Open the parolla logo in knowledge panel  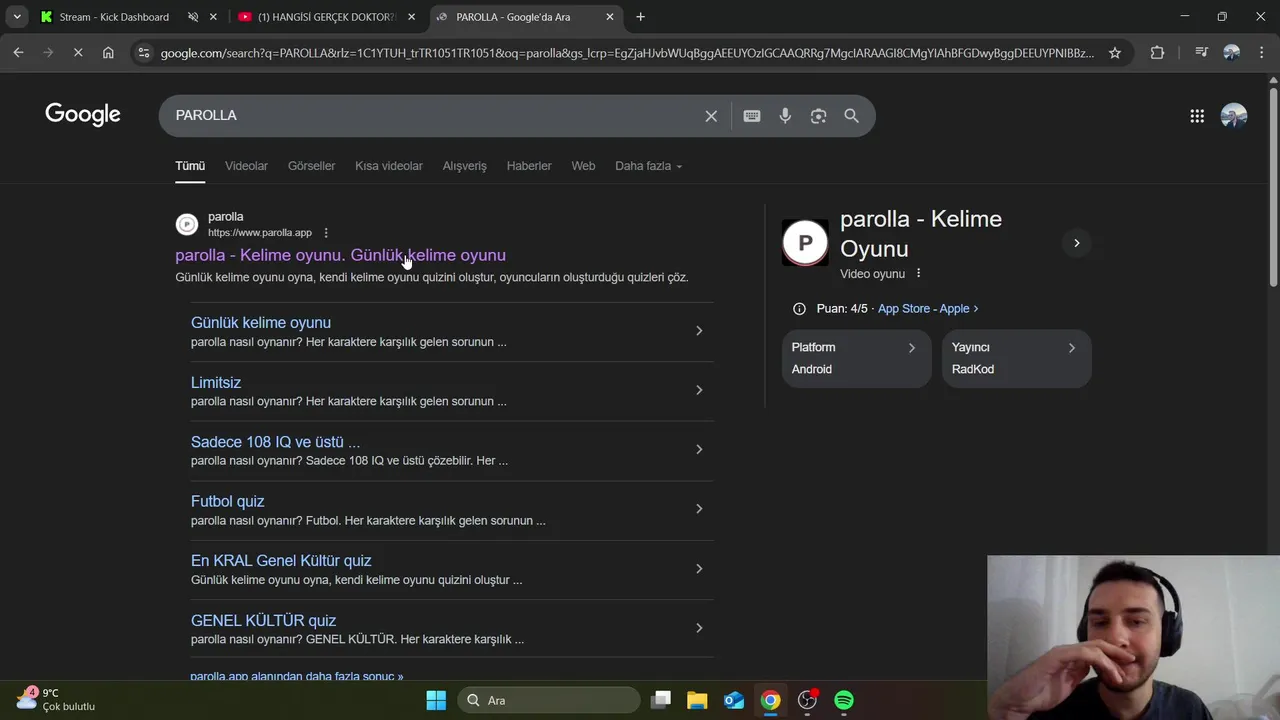[805, 243]
